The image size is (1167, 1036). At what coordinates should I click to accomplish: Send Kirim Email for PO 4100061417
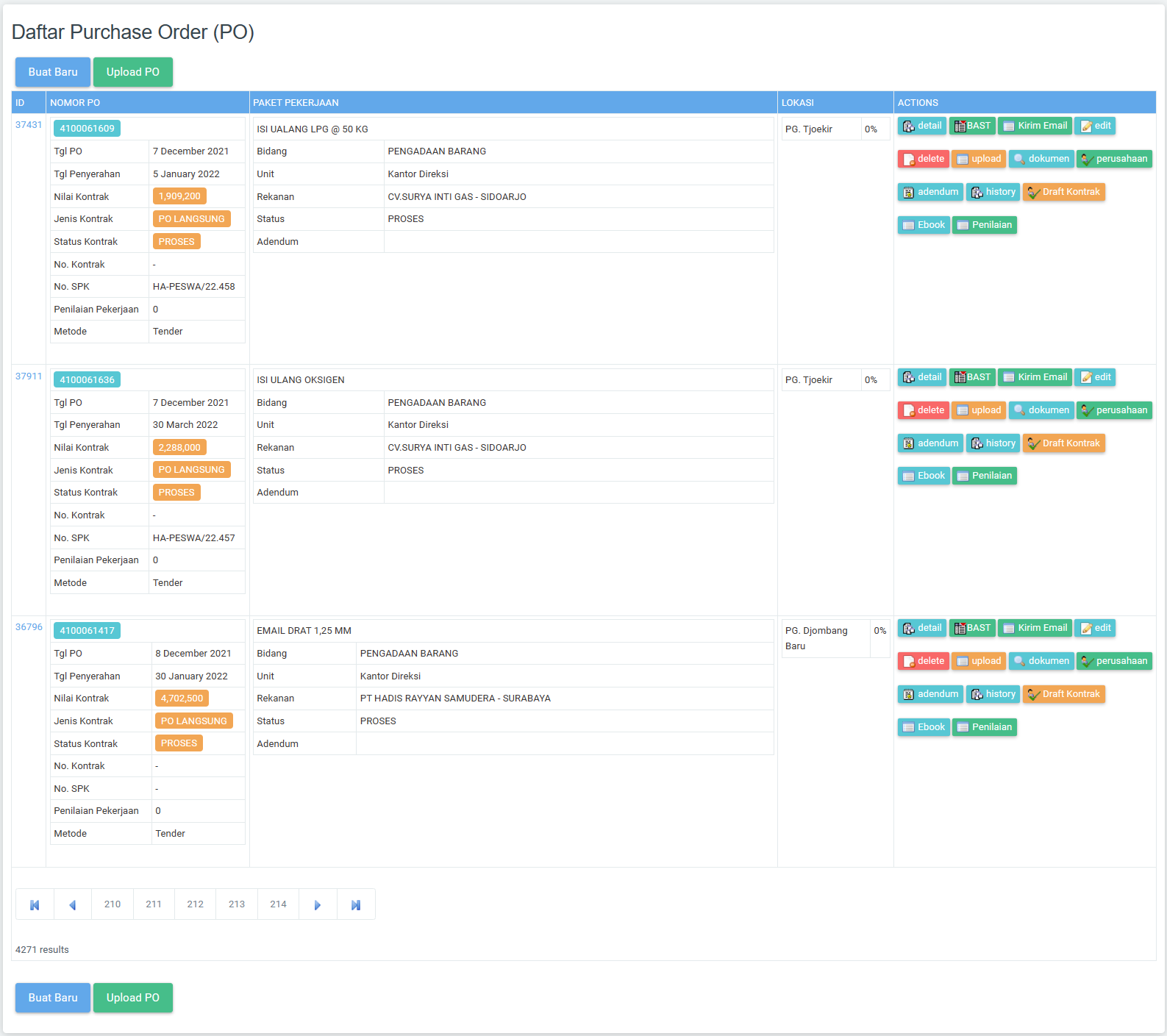pyautogui.click(x=1035, y=628)
